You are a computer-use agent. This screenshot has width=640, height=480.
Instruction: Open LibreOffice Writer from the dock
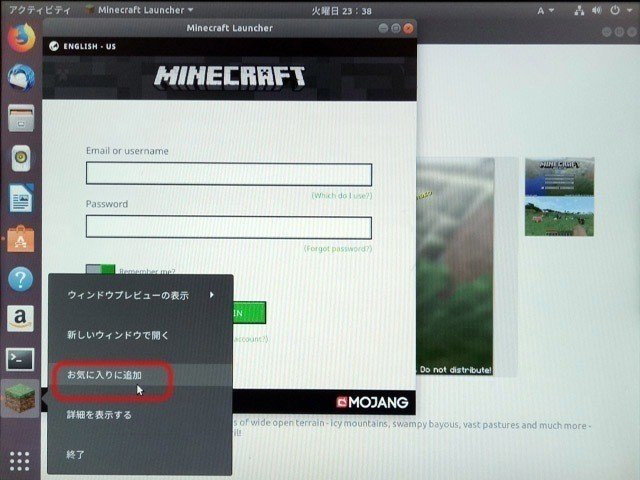(21, 198)
